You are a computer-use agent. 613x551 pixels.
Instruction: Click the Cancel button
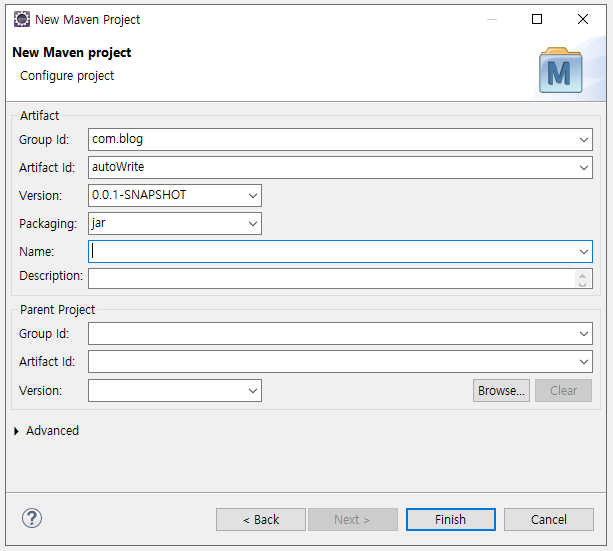click(x=549, y=520)
